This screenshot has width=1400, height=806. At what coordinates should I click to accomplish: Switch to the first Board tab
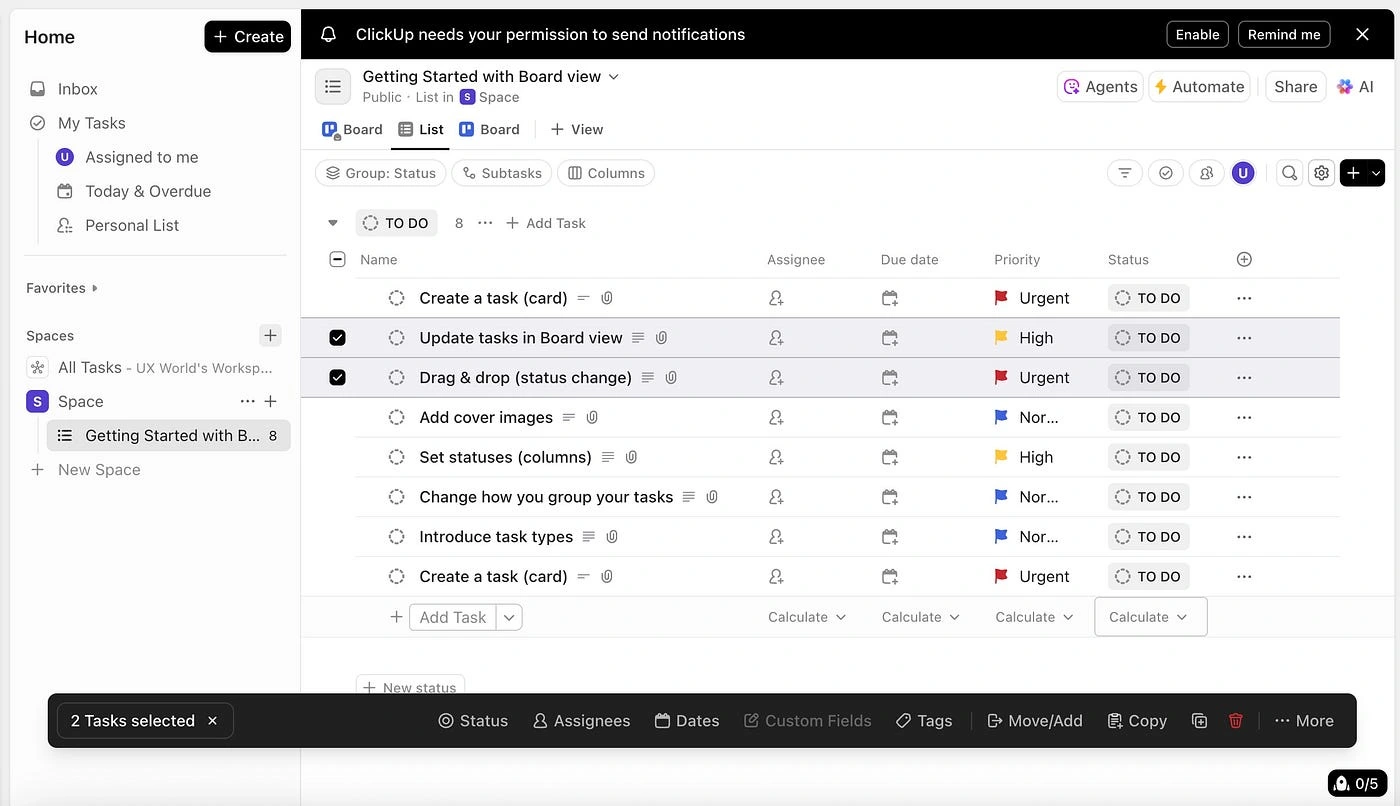(x=352, y=129)
